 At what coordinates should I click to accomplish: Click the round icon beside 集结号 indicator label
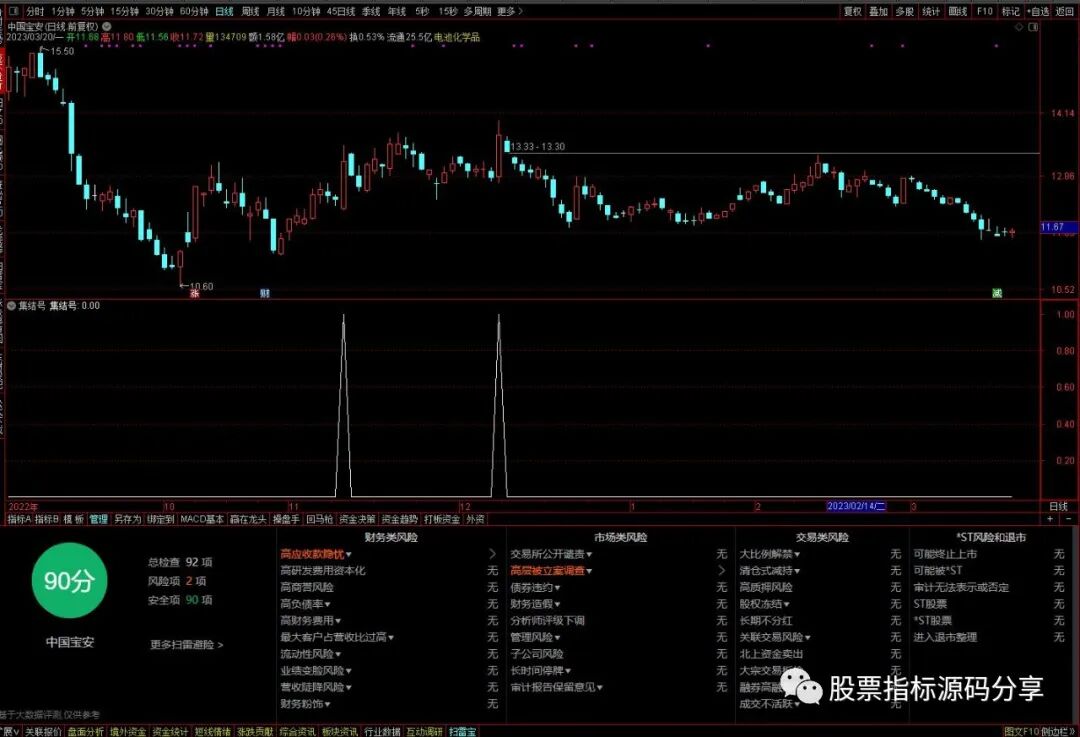pos(11,306)
